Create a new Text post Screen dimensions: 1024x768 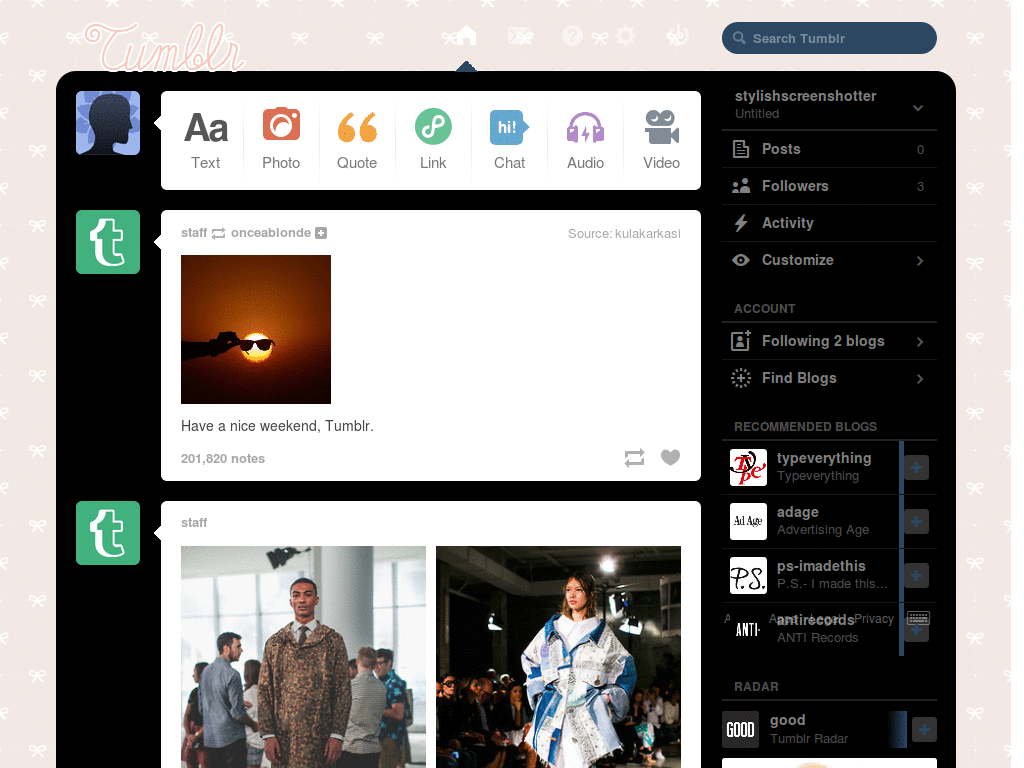click(x=206, y=140)
